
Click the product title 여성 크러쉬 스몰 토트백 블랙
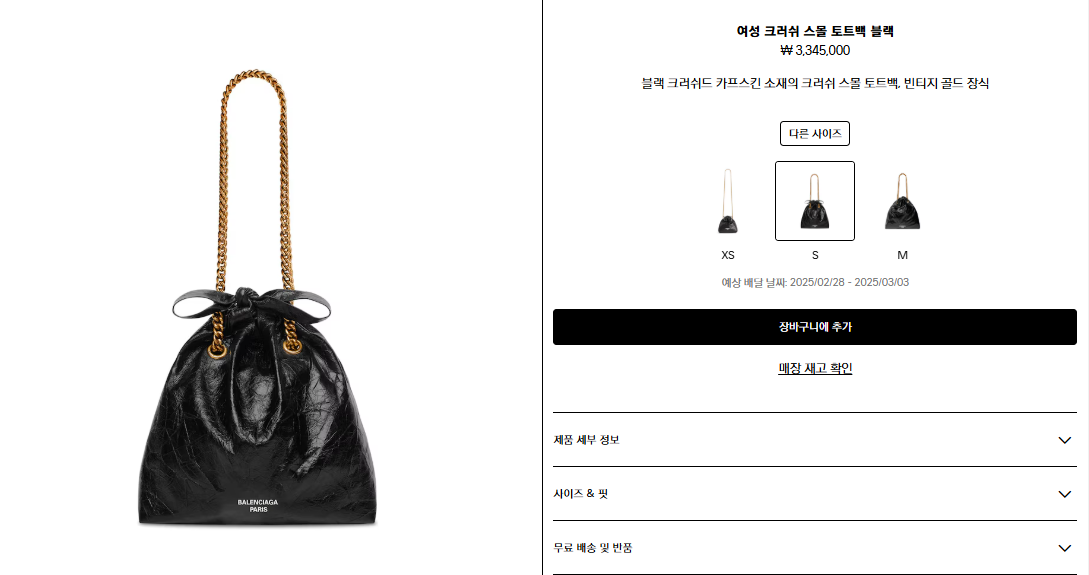[815, 31]
